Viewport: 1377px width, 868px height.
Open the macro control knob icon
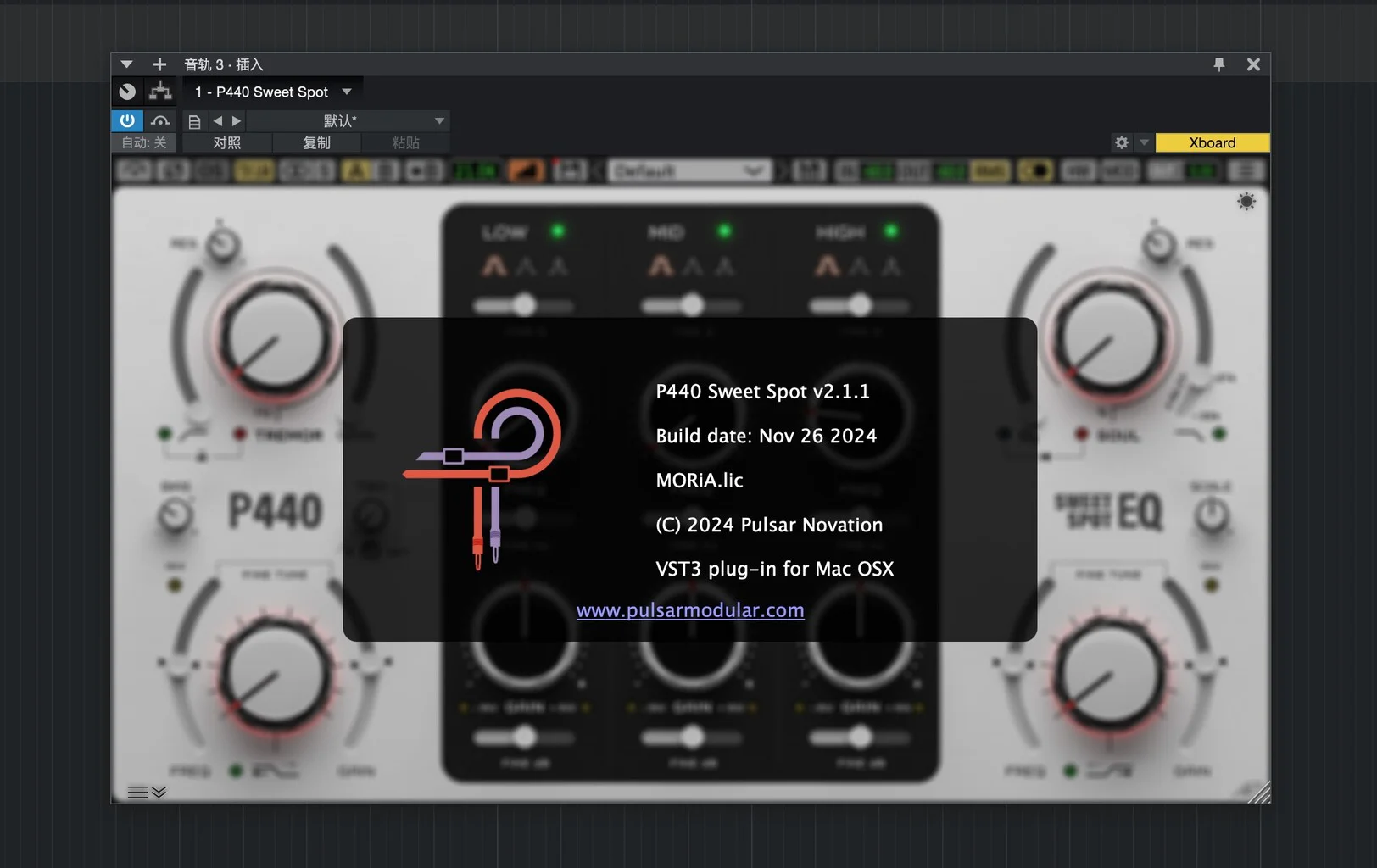(x=127, y=92)
